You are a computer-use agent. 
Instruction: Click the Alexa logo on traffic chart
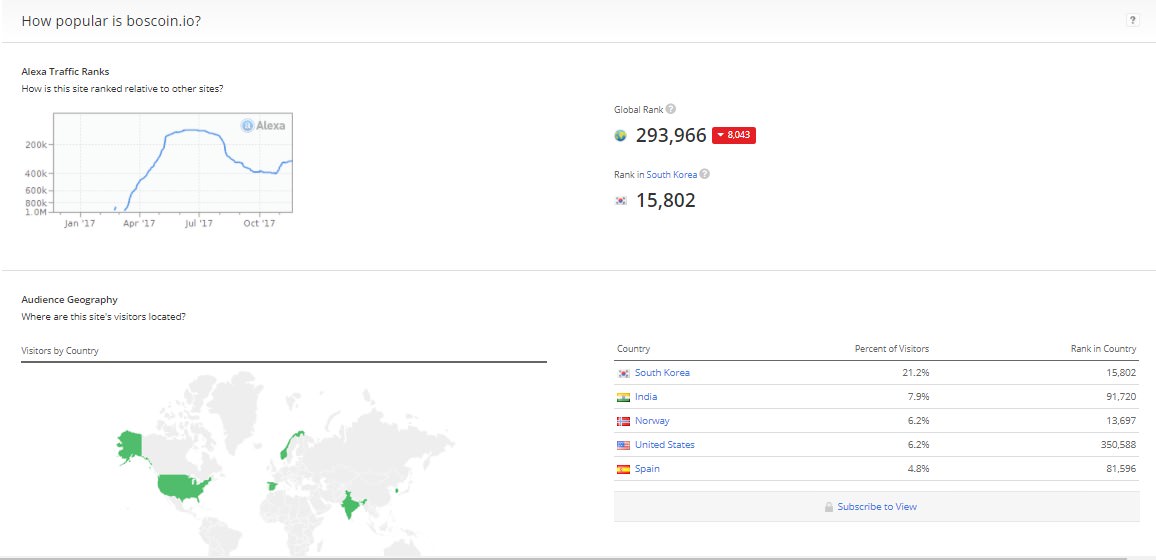pyautogui.click(x=263, y=125)
